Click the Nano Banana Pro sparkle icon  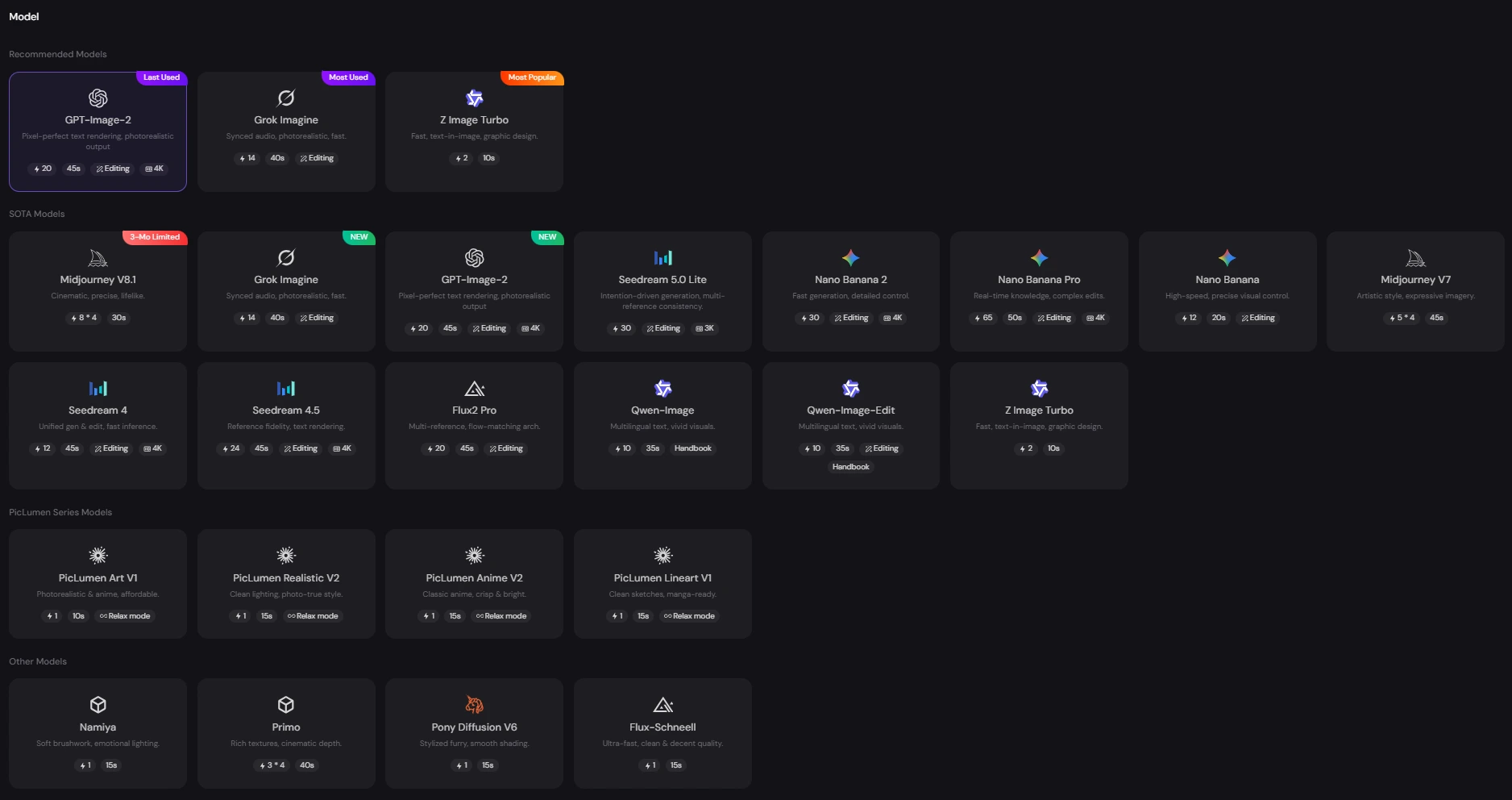click(x=1039, y=258)
